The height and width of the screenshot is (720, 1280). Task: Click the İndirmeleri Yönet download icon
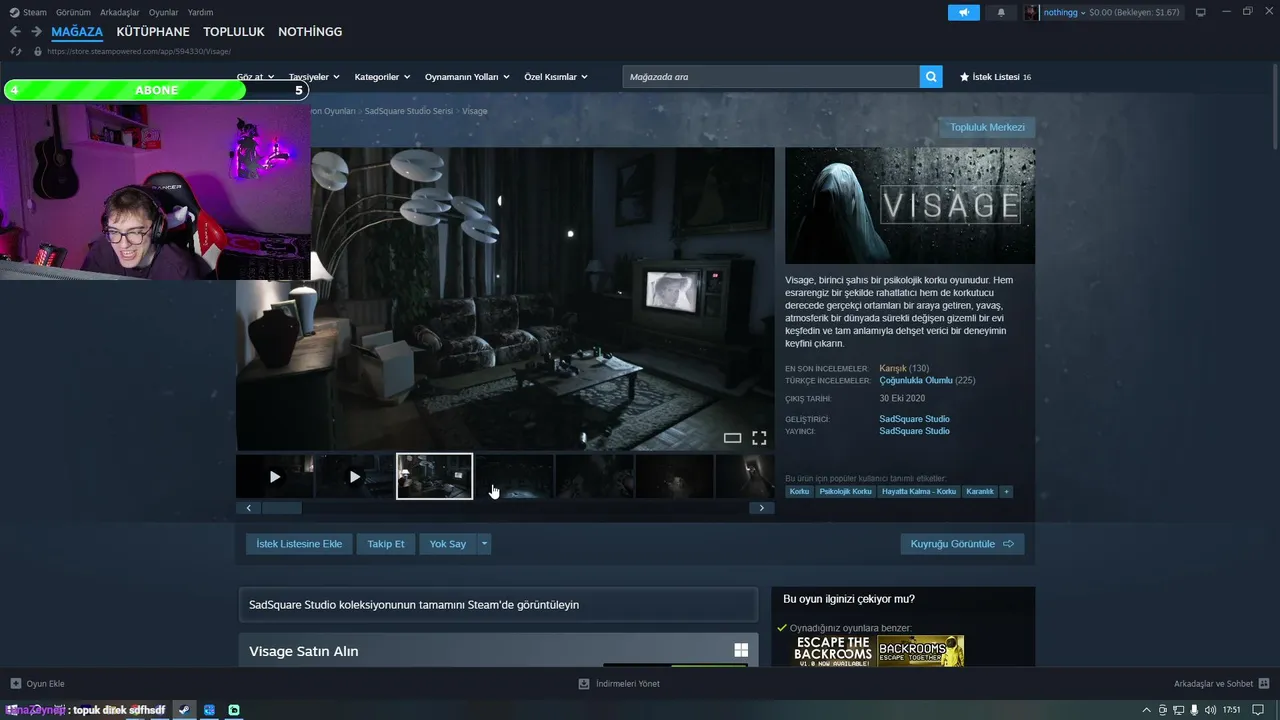point(584,684)
